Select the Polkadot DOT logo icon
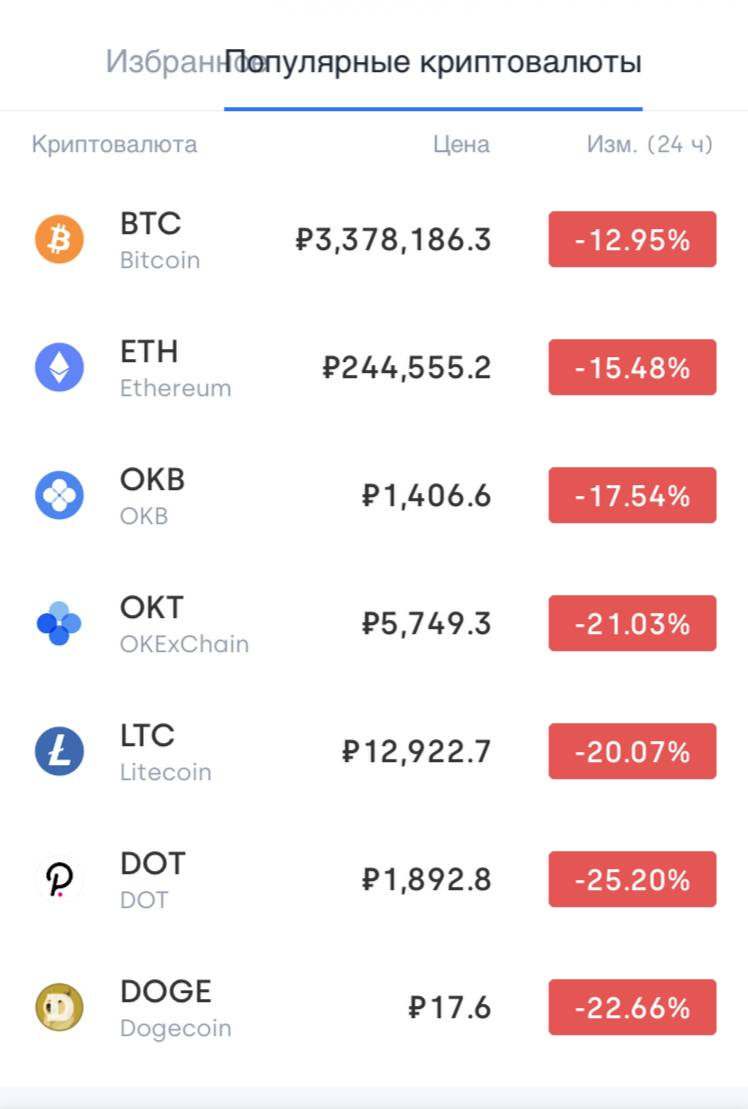 coord(59,879)
